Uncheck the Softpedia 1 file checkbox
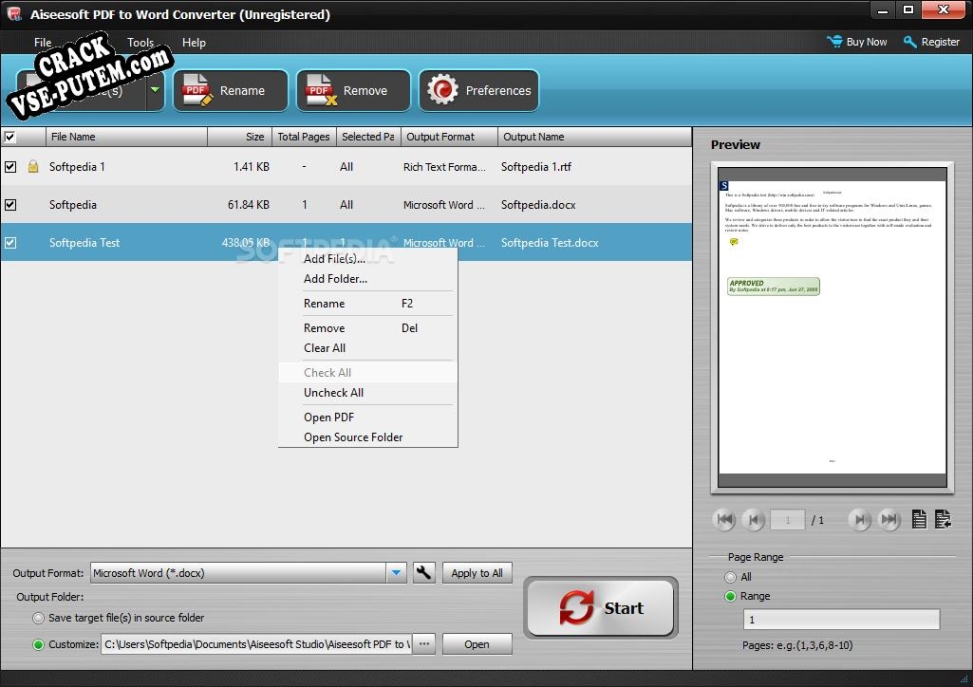Image resolution: width=973 pixels, height=687 pixels. [x=11, y=167]
